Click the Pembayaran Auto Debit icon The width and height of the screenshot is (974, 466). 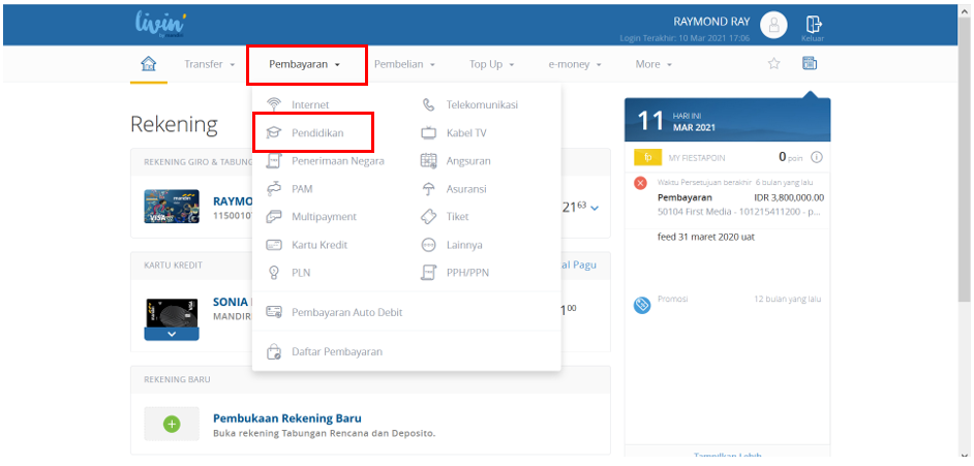(274, 312)
